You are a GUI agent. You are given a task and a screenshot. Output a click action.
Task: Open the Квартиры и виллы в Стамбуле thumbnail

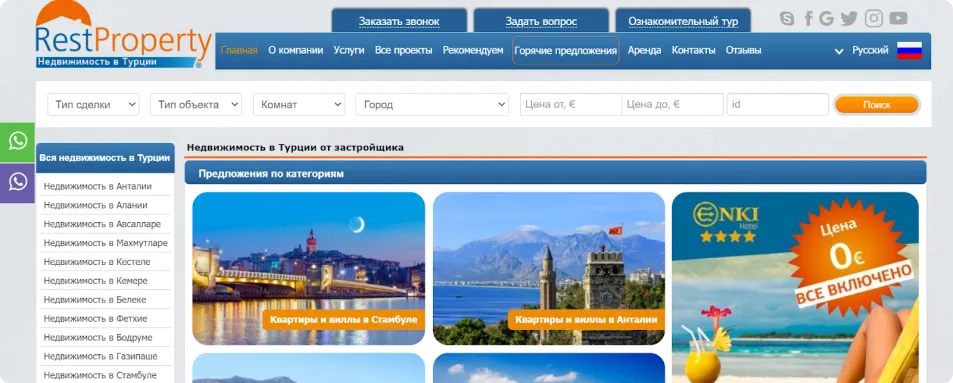pos(309,269)
